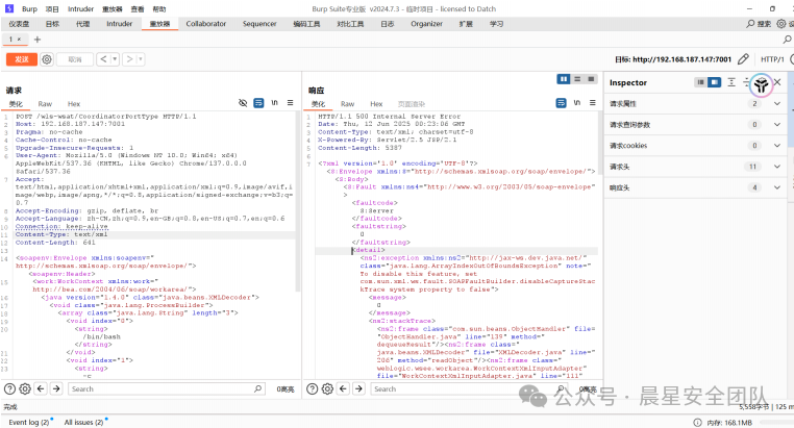Toggle the hide-eye icon in request panel
Image resolution: width=794 pixels, height=428 pixels.
click(x=242, y=103)
